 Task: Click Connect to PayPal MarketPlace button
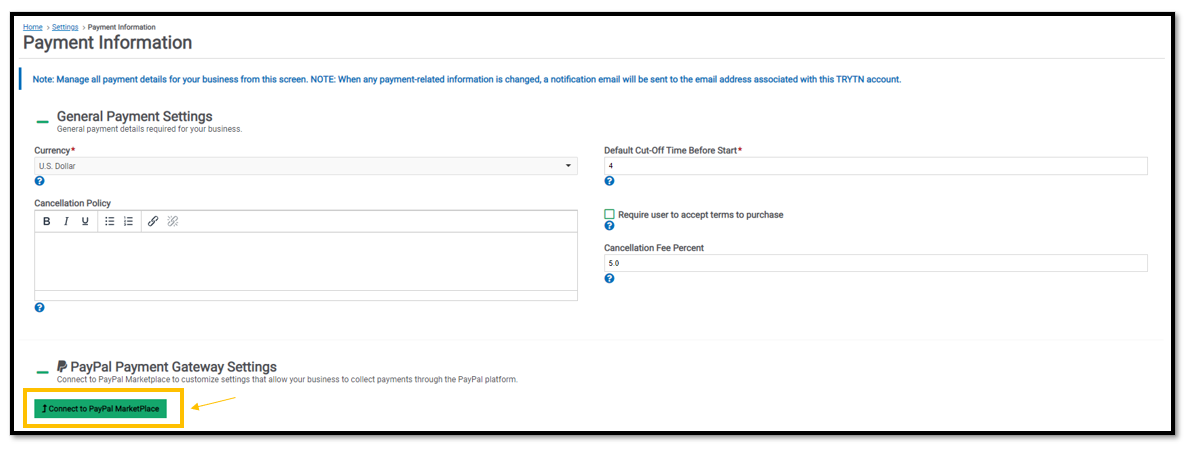click(100, 409)
